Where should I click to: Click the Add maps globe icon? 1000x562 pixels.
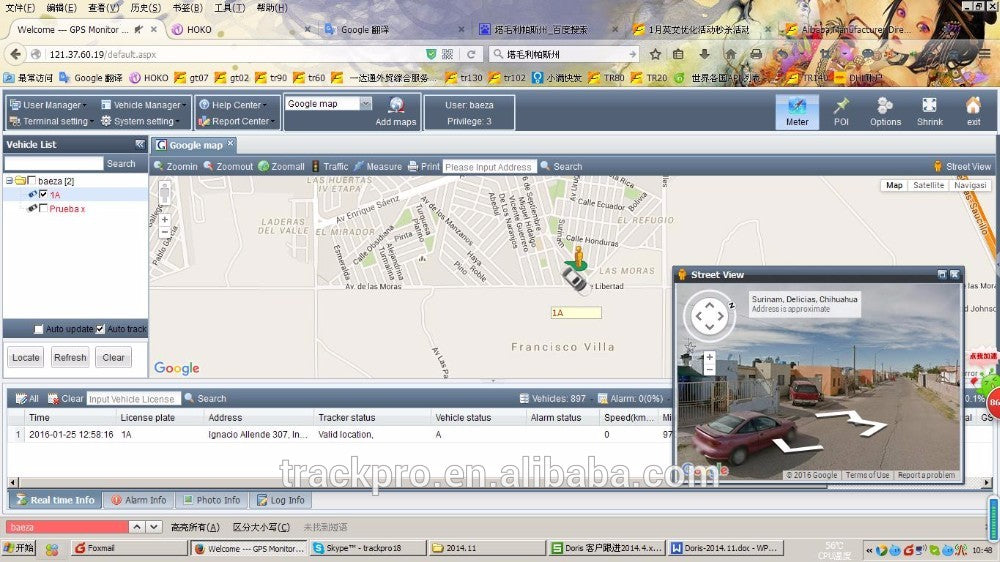[396, 106]
